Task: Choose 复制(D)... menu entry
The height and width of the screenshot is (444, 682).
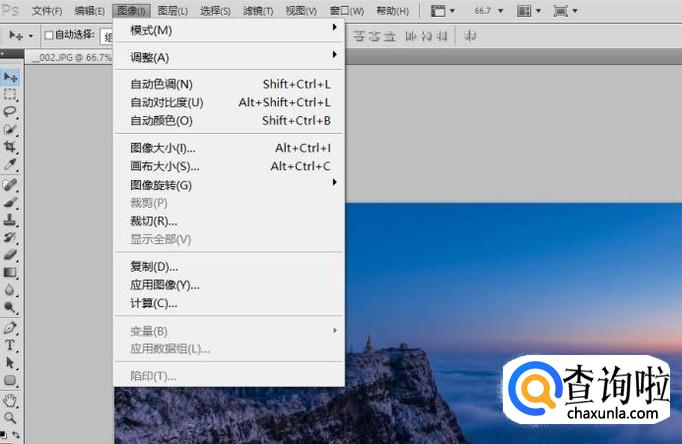Action: (x=229, y=266)
